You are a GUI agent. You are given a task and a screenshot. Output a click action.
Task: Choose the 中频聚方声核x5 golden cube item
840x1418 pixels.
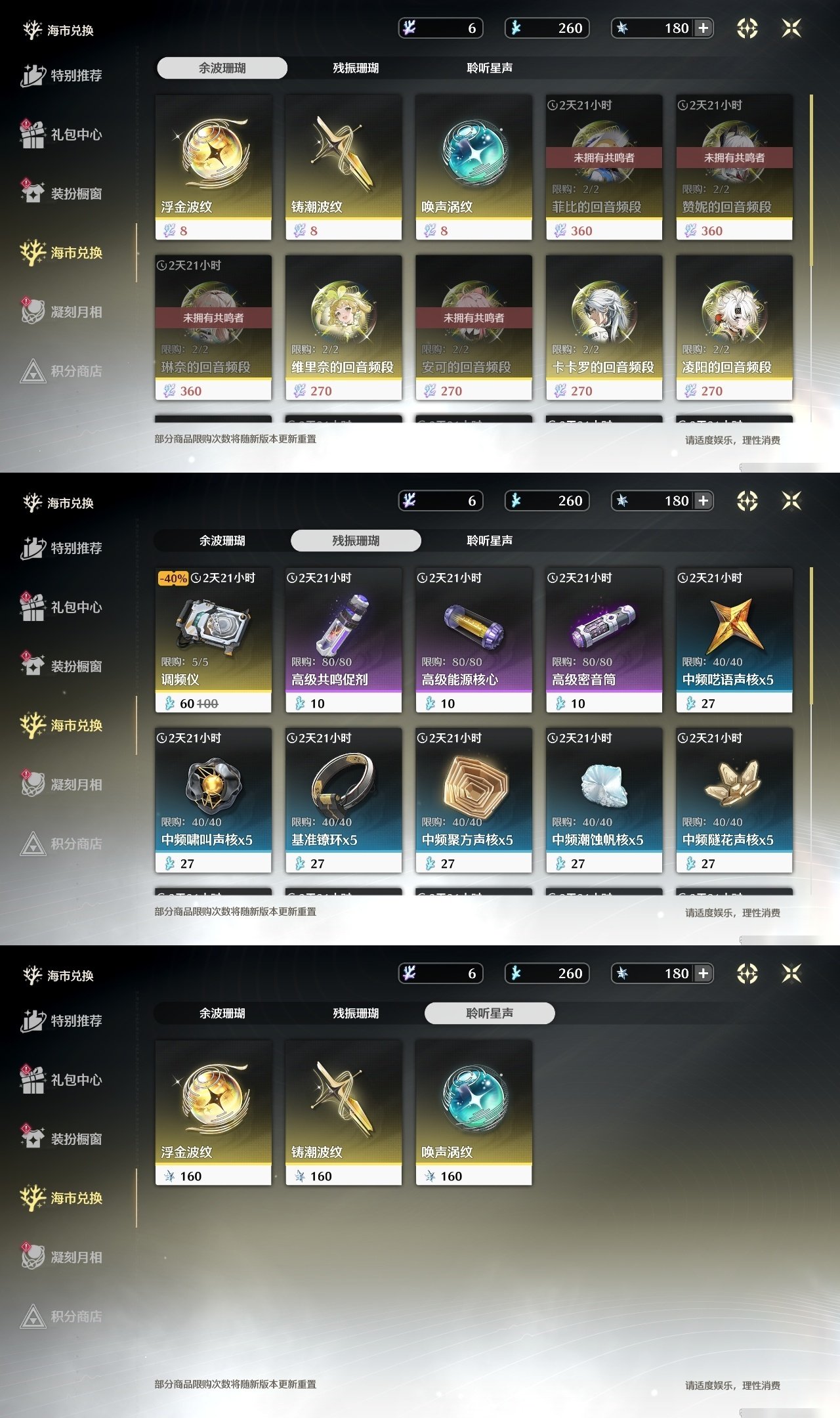(x=474, y=800)
